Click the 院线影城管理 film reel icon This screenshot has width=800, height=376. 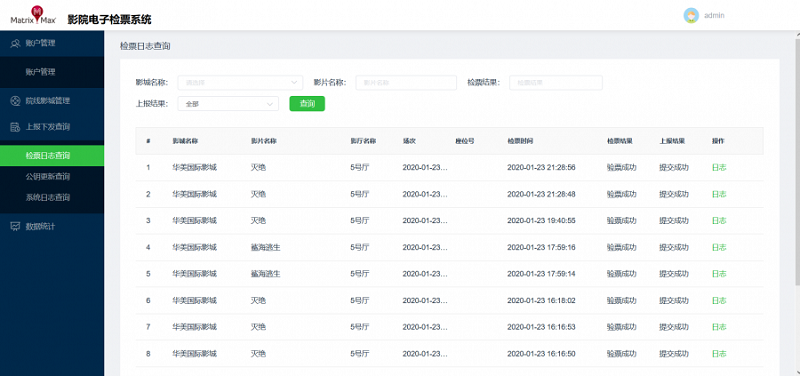click(x=15, y=101)
